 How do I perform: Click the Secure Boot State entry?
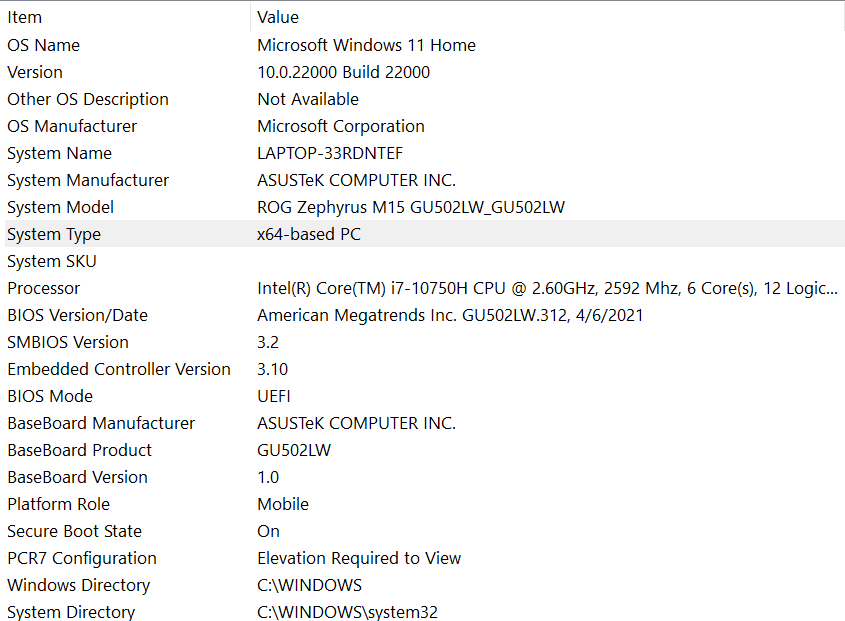click(74, 531)
